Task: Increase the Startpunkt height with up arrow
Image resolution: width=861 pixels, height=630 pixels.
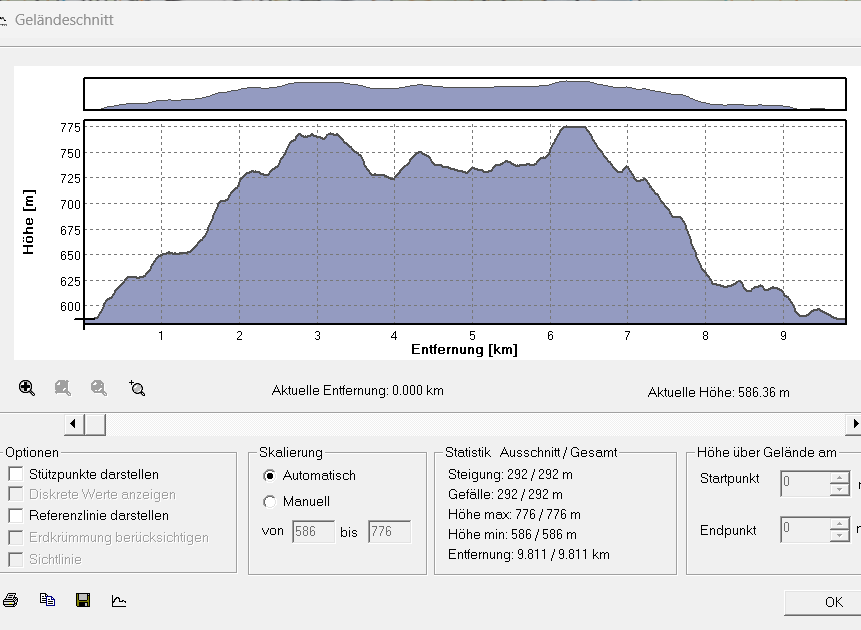Action: [x=840, y=478]
